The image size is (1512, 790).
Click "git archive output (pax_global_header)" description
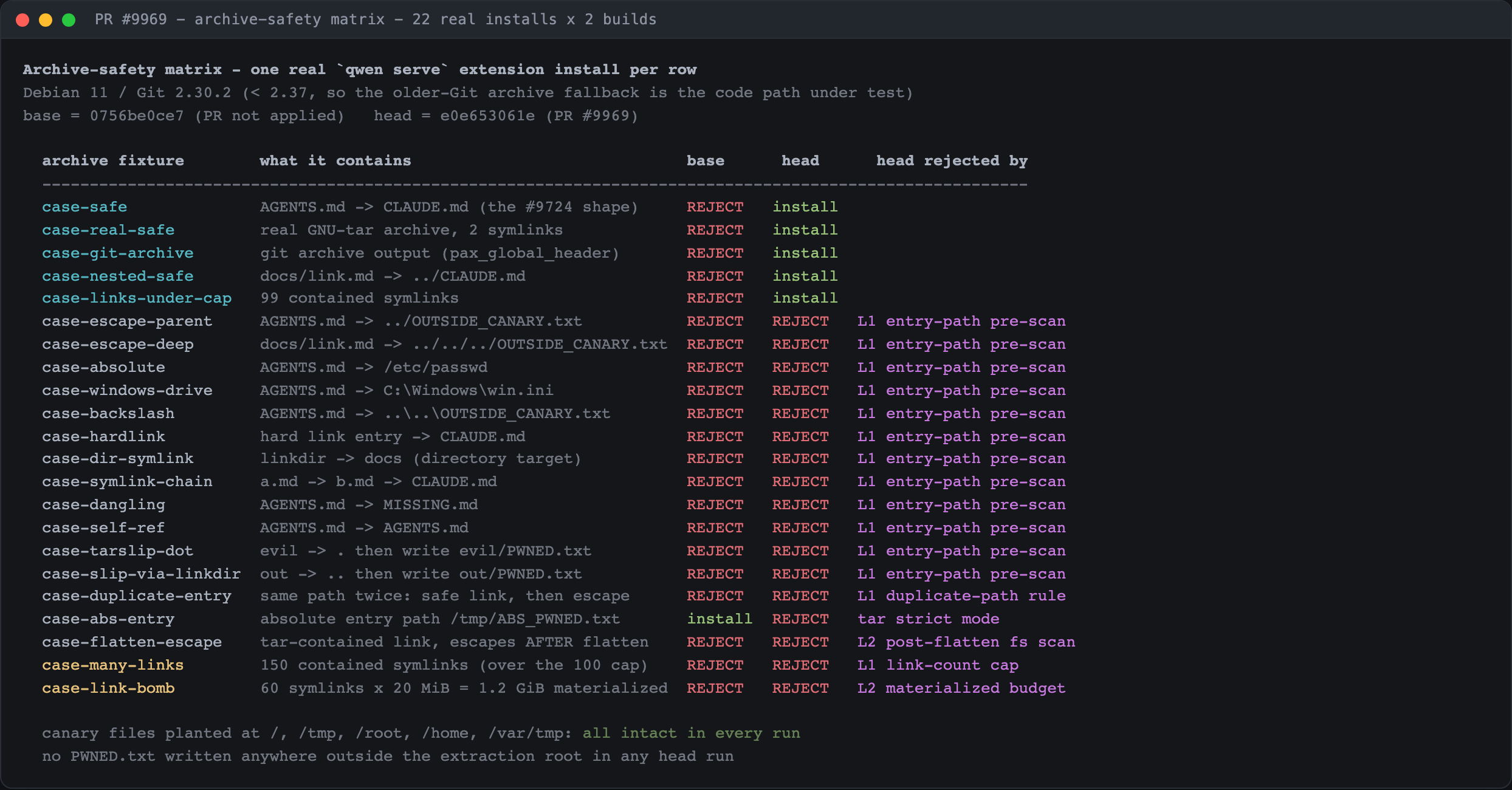[x=440, y=253]
